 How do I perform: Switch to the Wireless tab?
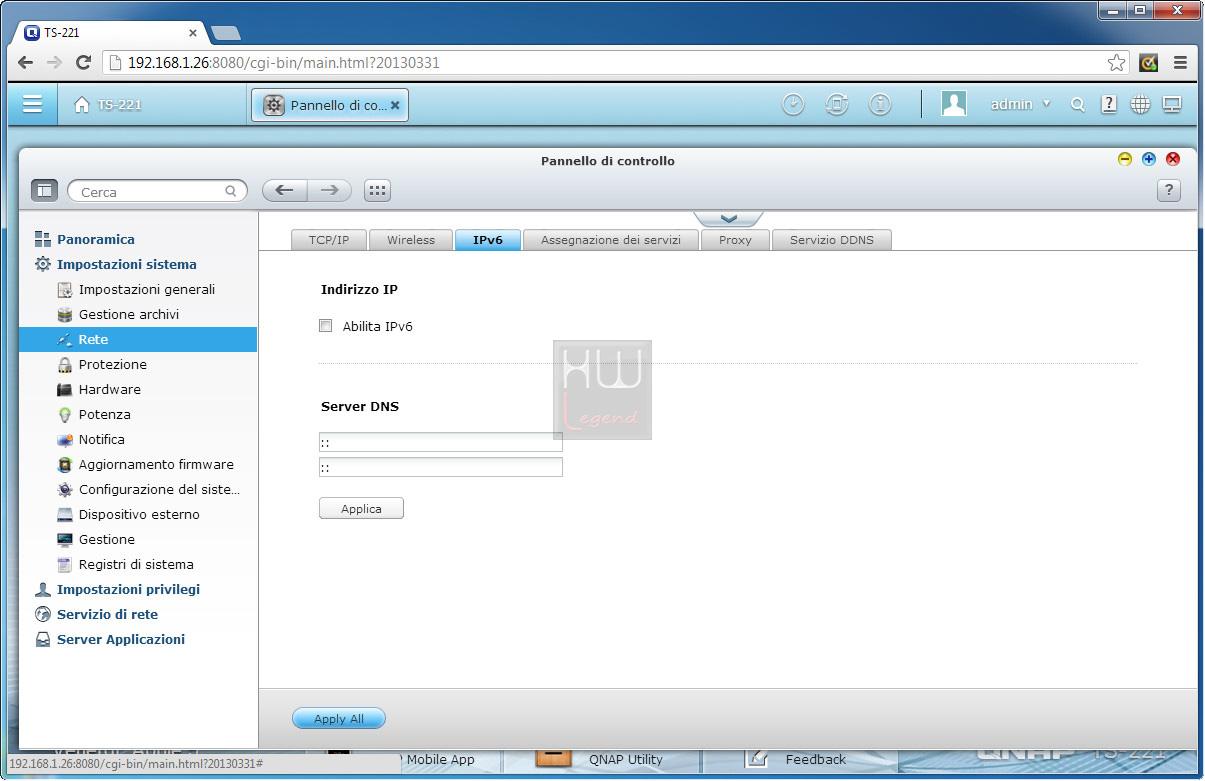pyautogui.click(x=411, y=240)
